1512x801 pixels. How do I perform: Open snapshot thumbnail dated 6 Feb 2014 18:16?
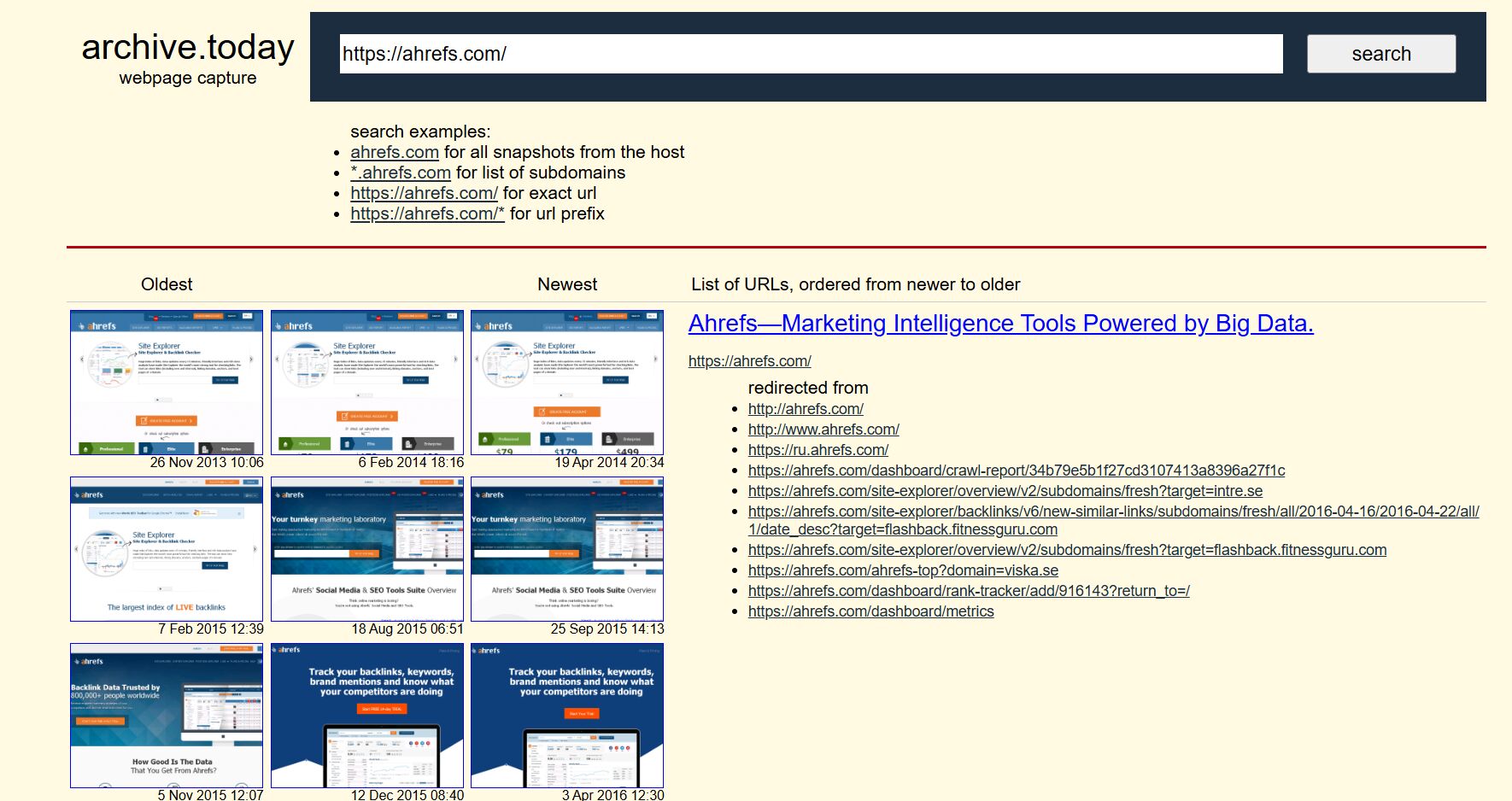coord(367,383)
